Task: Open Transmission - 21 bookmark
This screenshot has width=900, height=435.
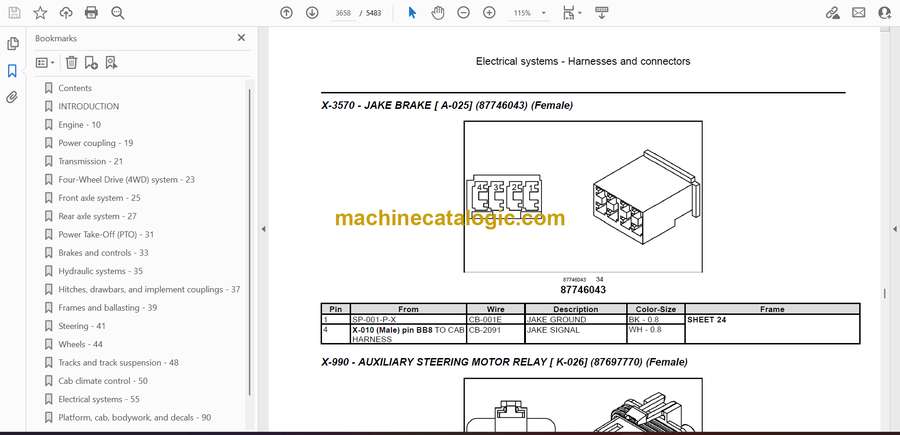Action: [x=90, y=161]
